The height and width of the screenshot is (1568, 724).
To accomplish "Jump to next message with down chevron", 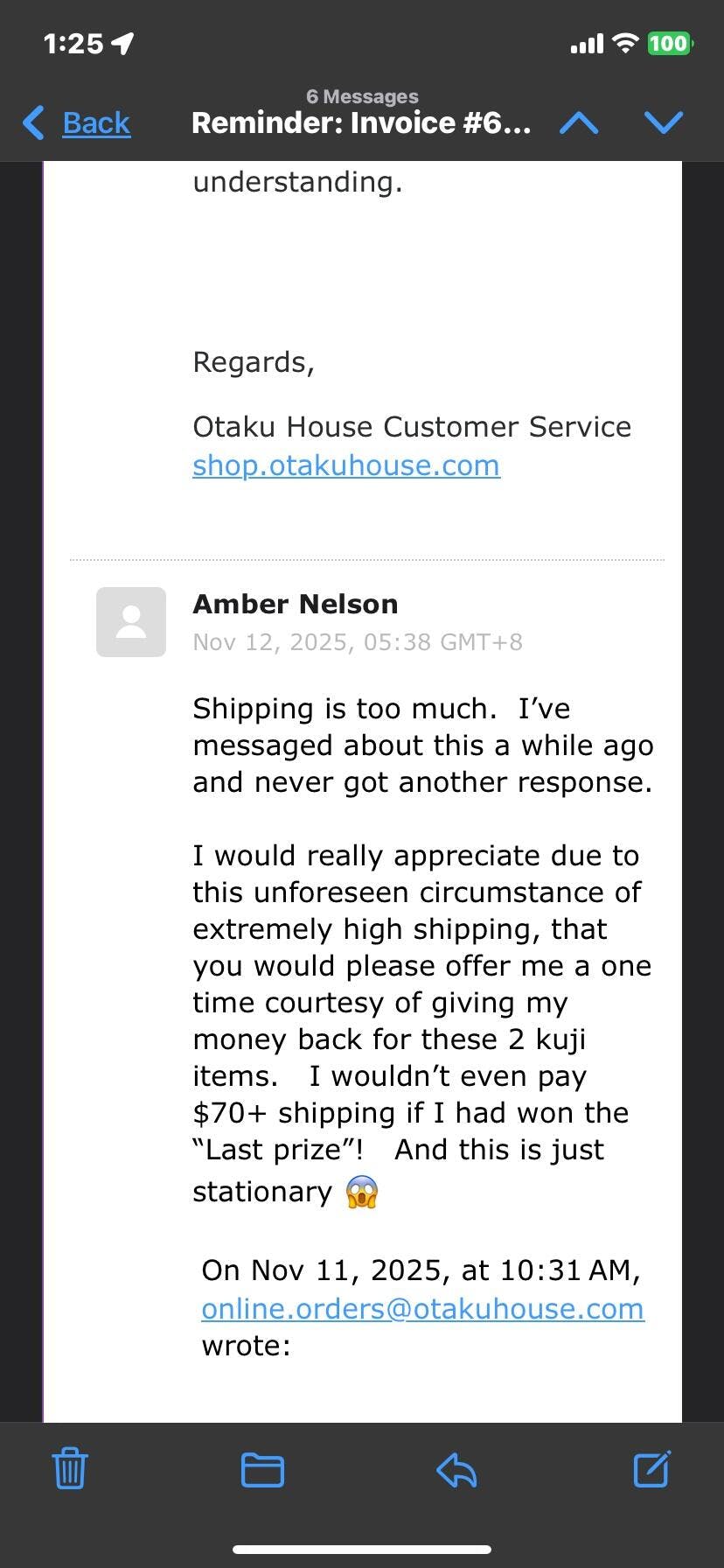I will point(663,122).
